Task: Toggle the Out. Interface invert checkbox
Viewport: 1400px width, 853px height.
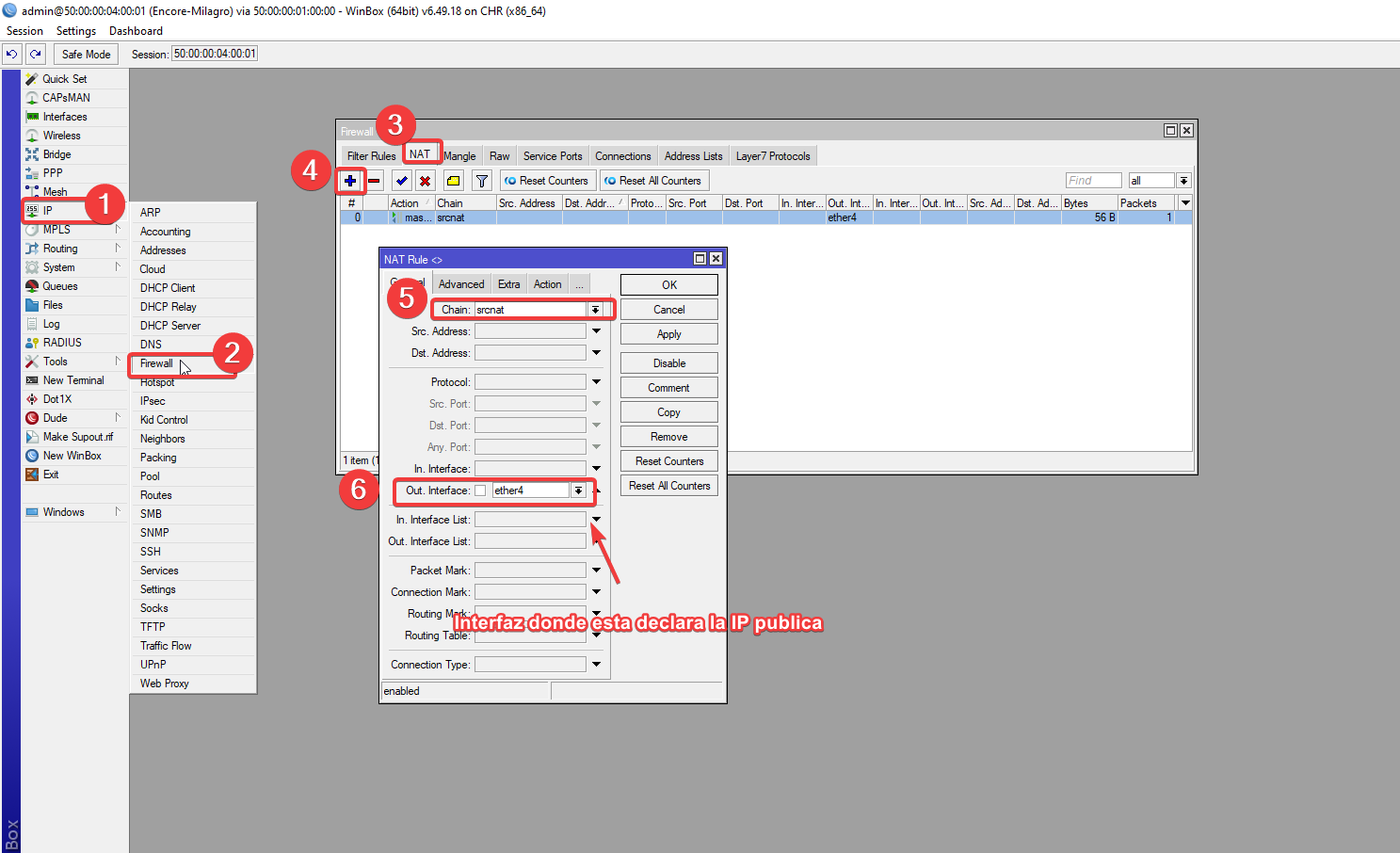Action: (x=480, y=491)
